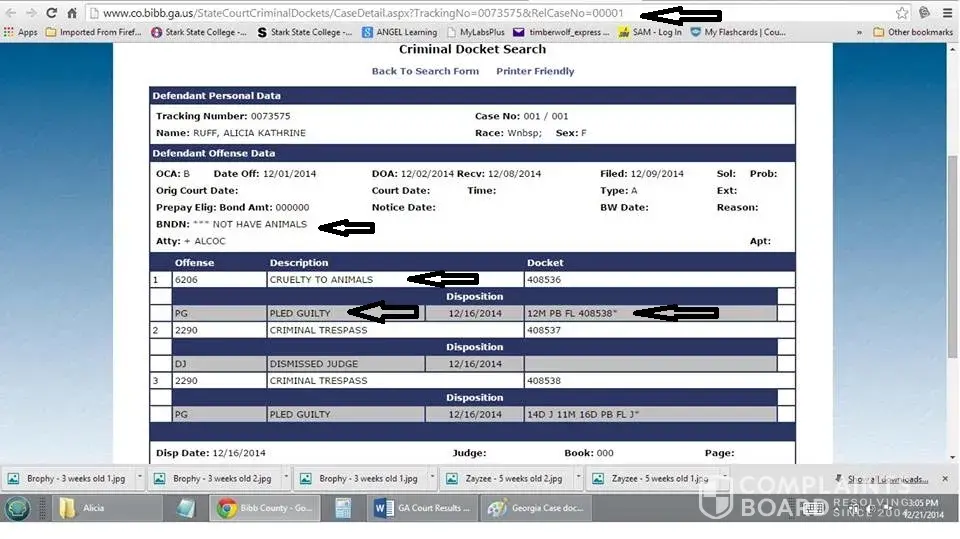Click the extension icon beside the star
Screen dimensions: 960x539
click(924, 13)
